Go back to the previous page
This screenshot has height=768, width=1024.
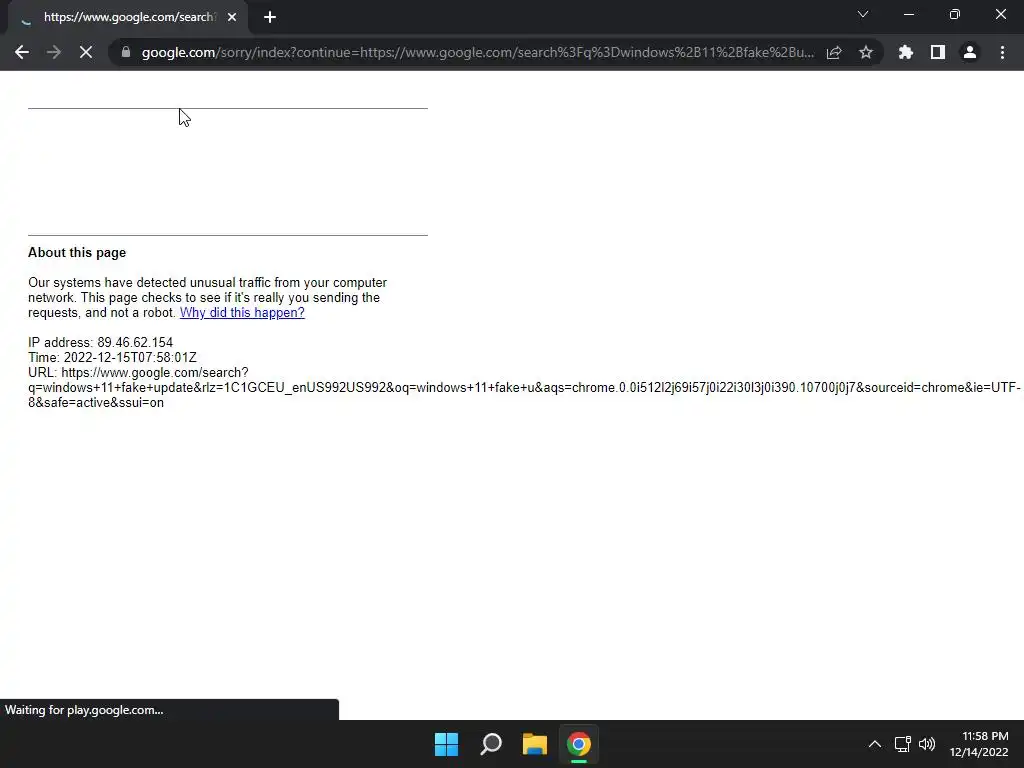click(x=22, y=52)
